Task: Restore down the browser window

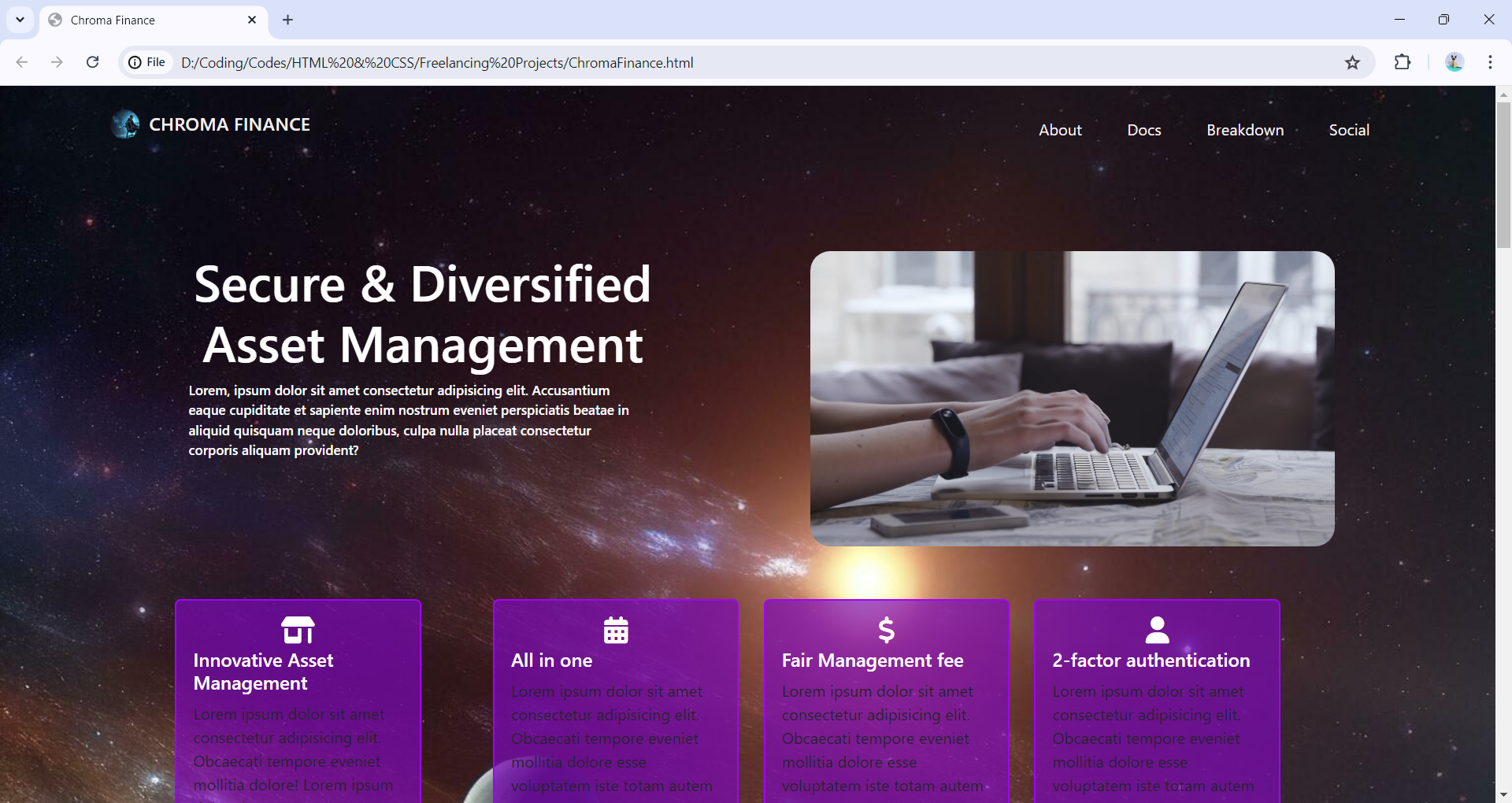Action: click(x=1443, y=20)
